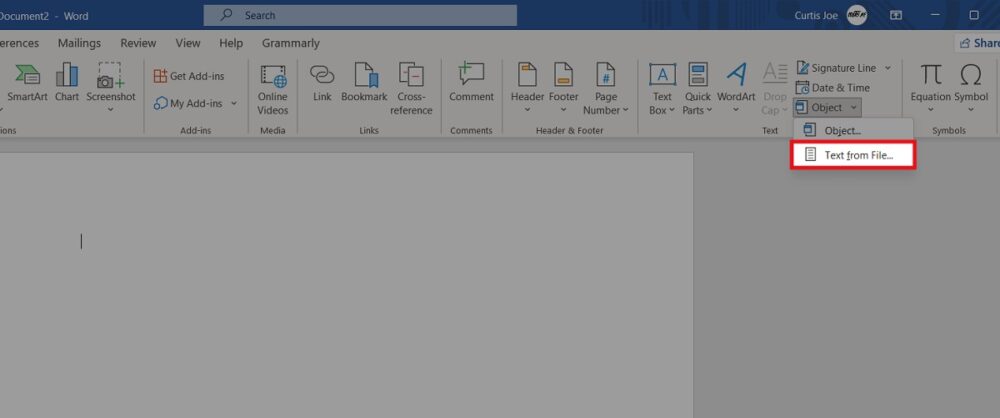Open My Add-ins
The height and width of the screenshot is (418, 1000).
pos(195,103)
